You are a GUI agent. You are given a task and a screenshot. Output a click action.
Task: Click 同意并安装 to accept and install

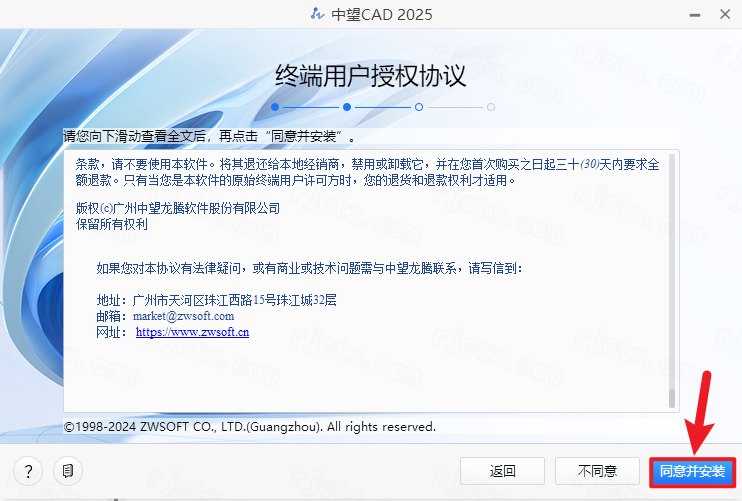692,470
